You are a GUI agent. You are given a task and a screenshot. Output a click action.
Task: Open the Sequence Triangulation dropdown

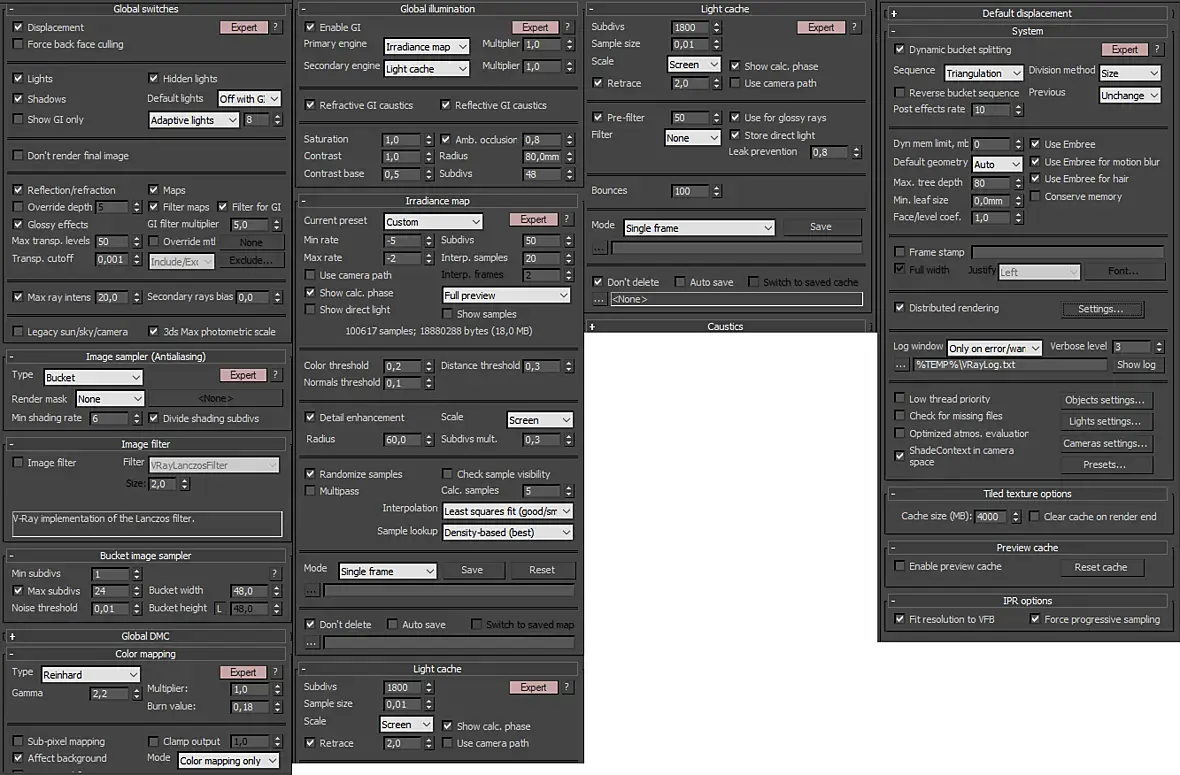[984, 73]
